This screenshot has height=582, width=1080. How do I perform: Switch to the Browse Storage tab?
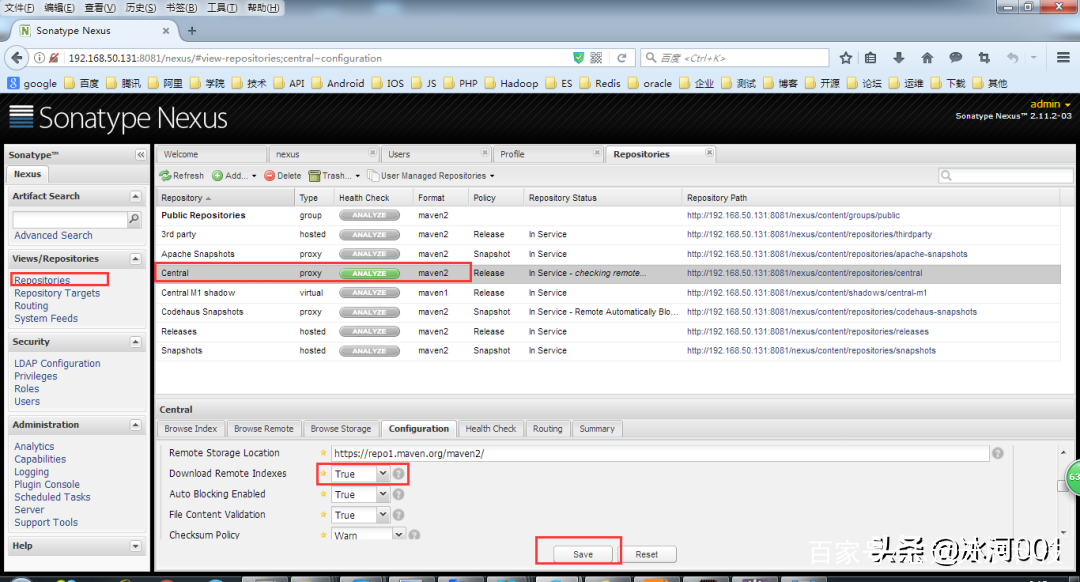(x=341, y=428)
